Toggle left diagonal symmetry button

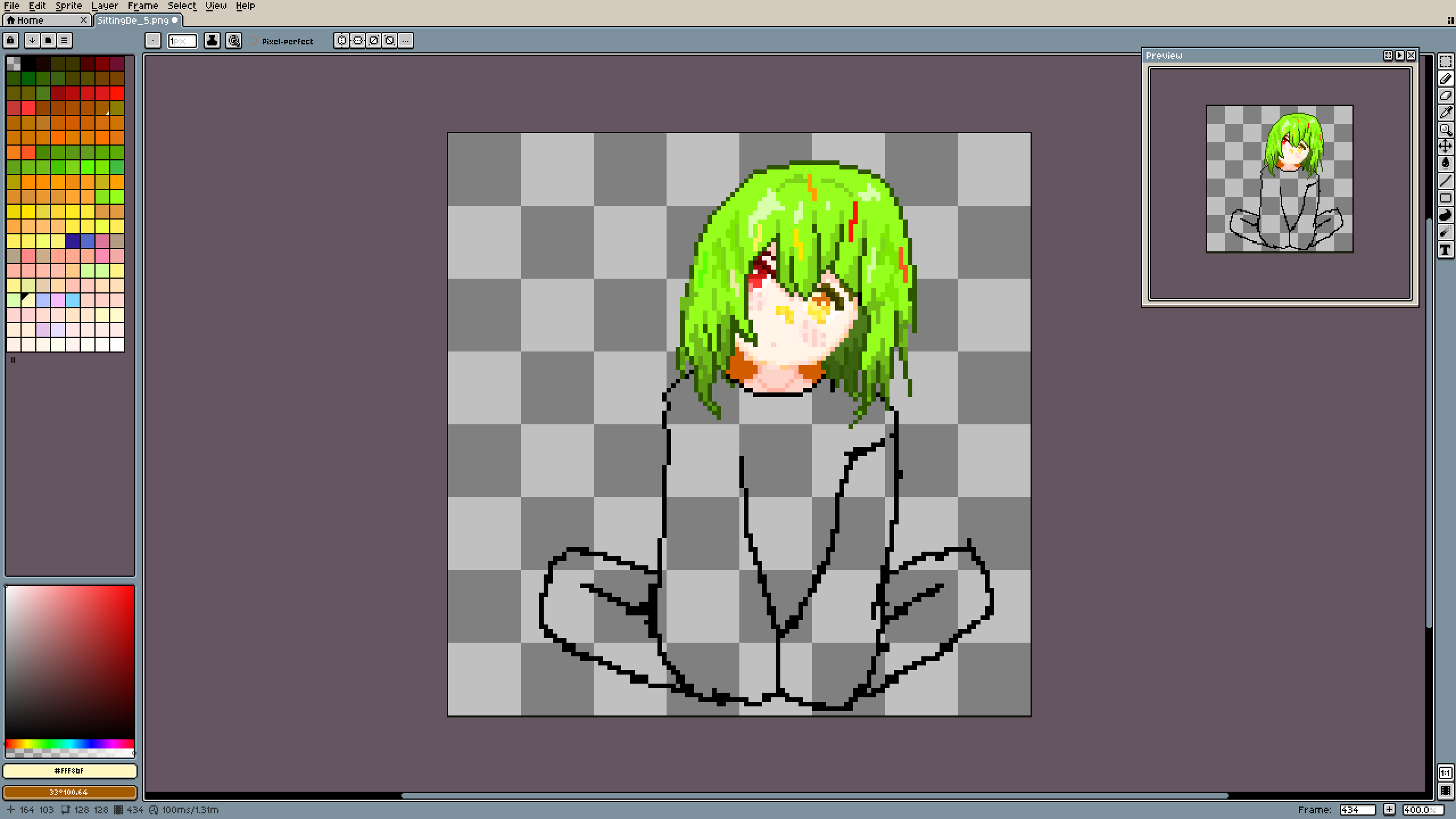click(x=390, y=40)
